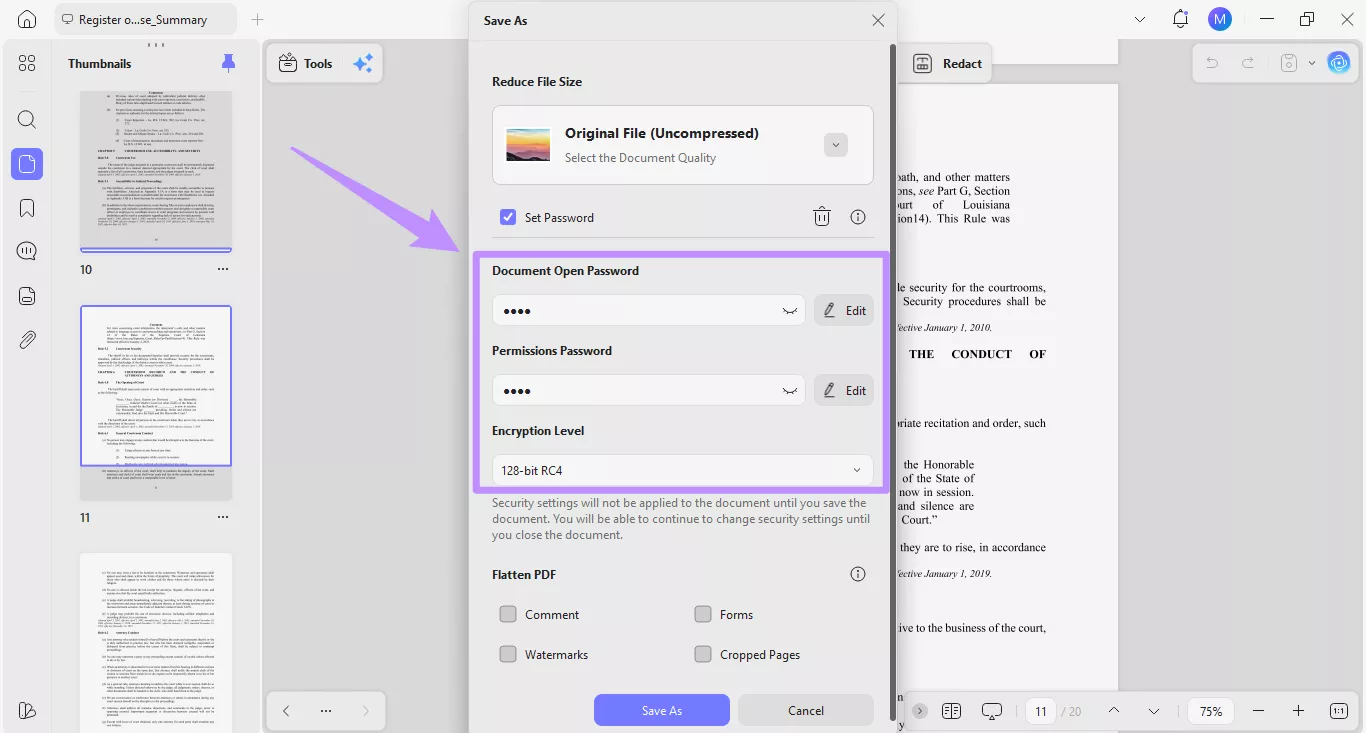Screen dimensions: 1366x733
Task: Select the page 10 thumbnail
Action: [x=156, y=170]
